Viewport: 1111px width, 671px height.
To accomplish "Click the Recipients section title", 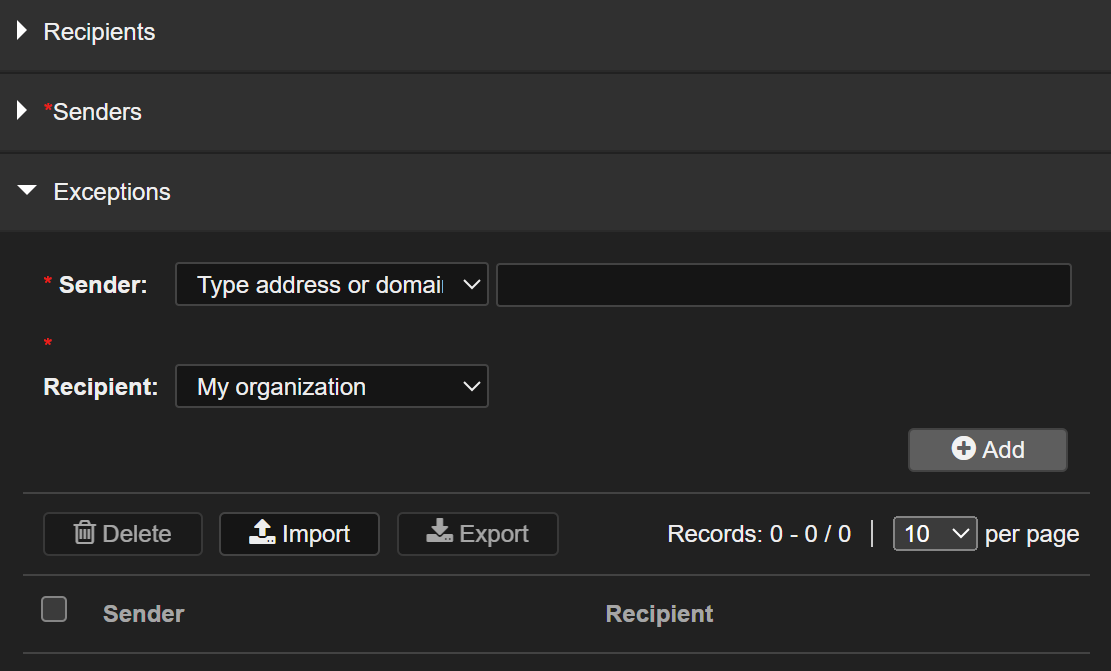I will 99,32.
